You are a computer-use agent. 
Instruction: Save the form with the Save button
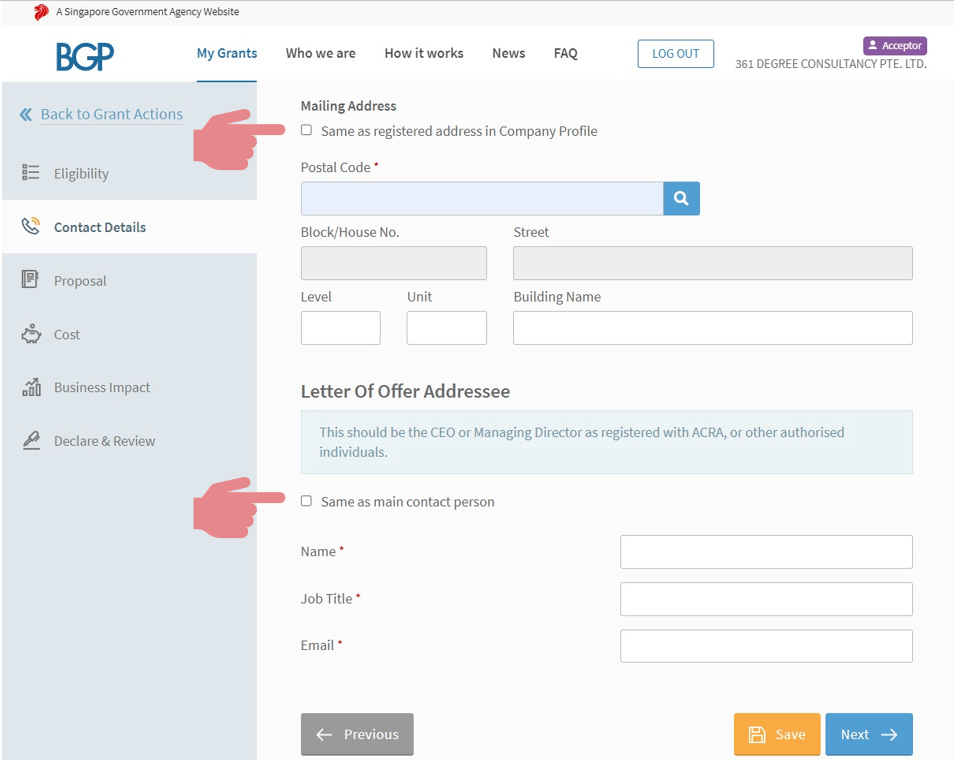pos(776,734)
